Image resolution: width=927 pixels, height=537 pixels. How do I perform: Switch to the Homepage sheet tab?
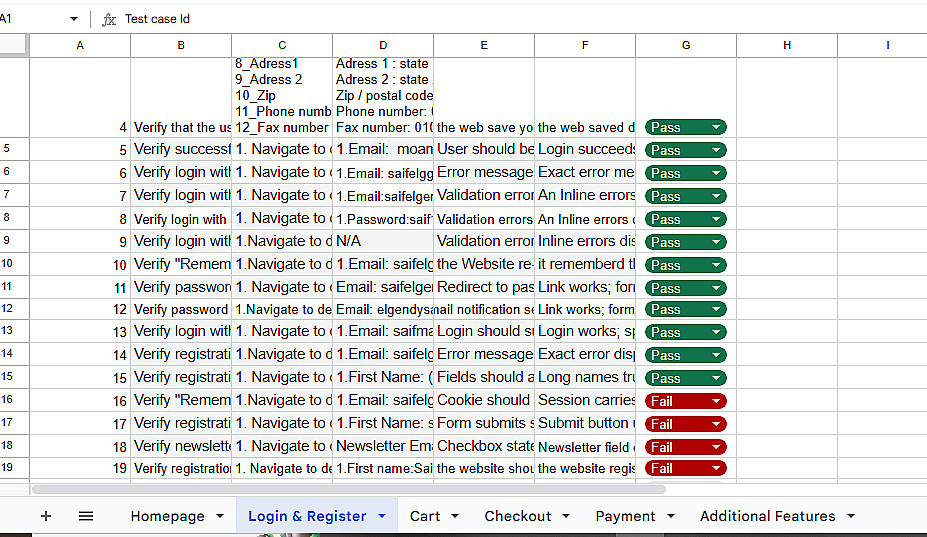(x=167, y=516)
